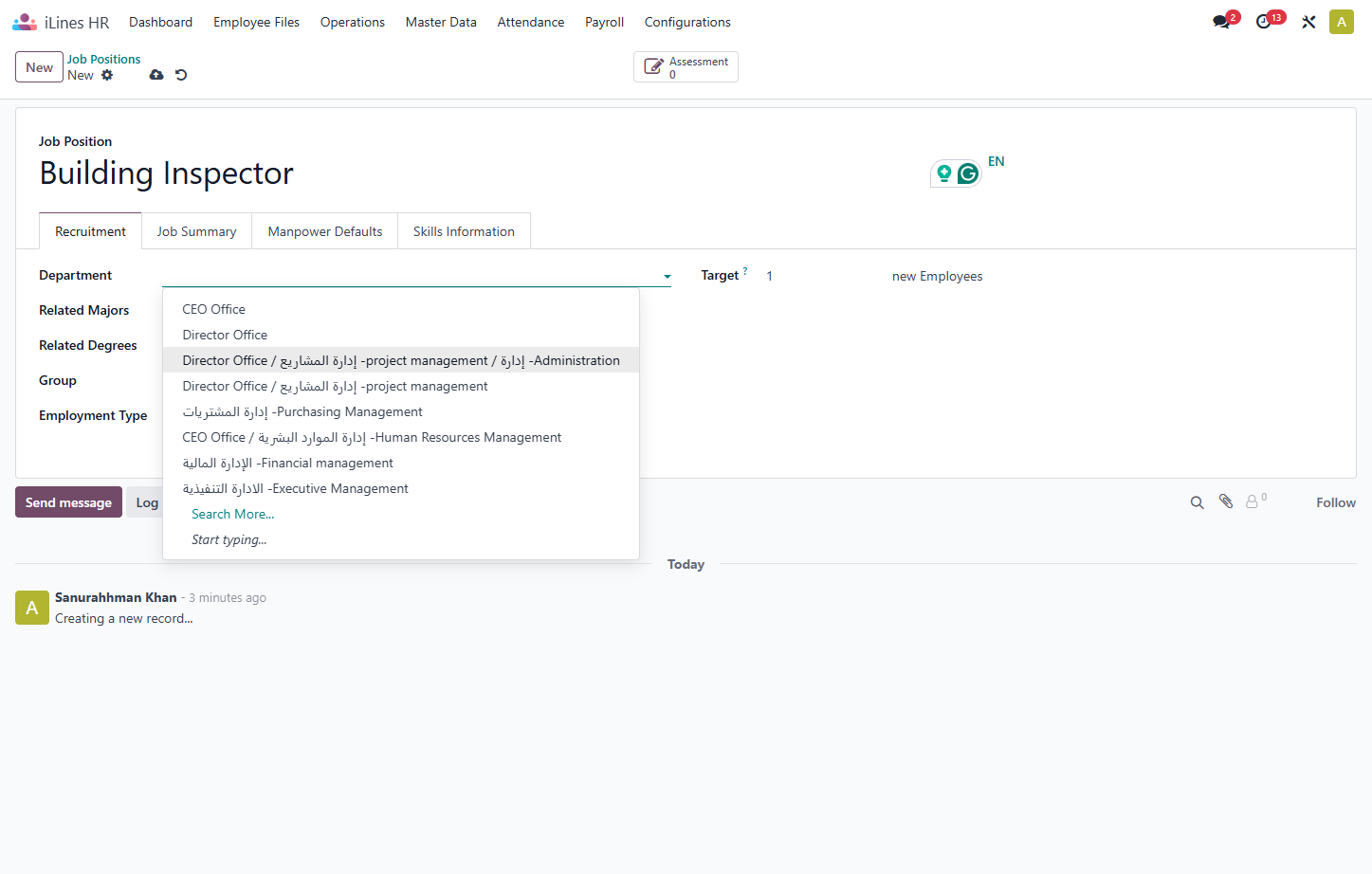Go back to Job Positions breadcrumb

coord(103,59)
